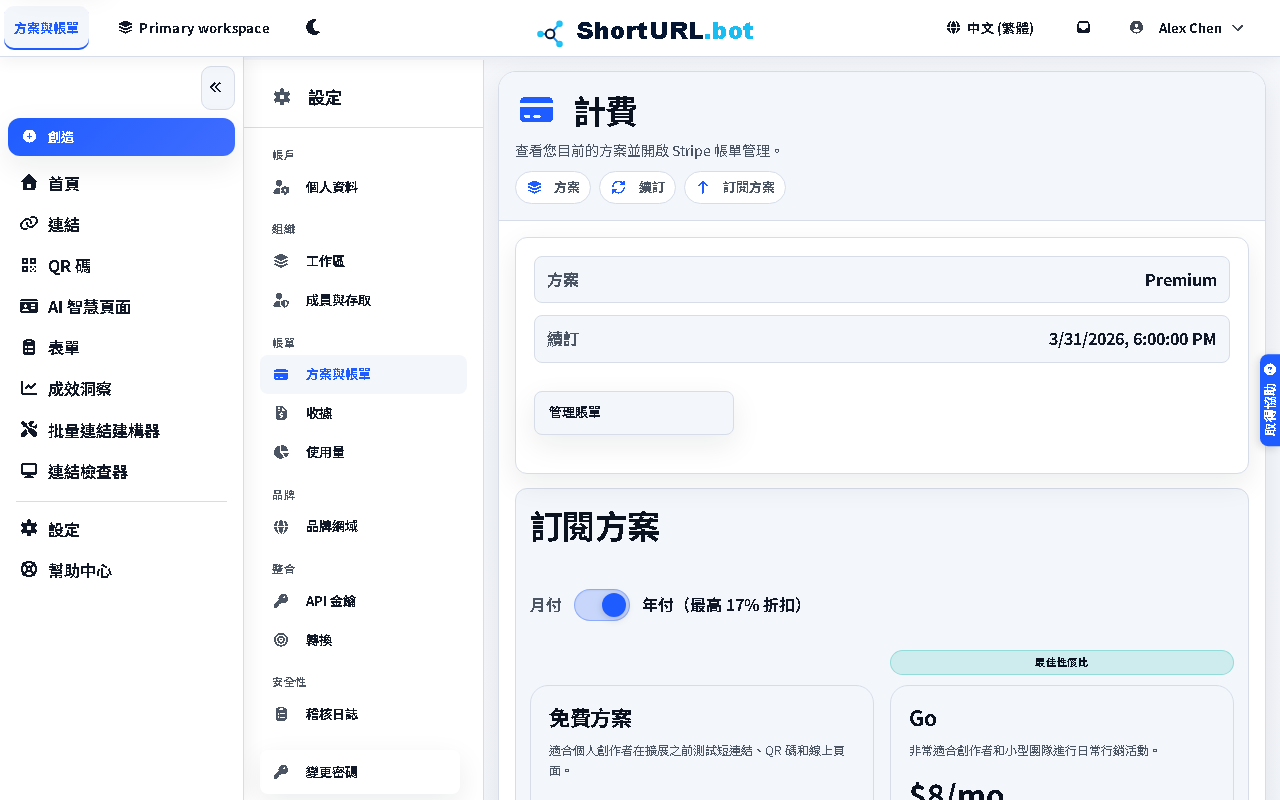Click the 免費方案 plan card title
The height and width of the screenshot is (800, 1280).
pyautogui.click(x=590, y=718)
